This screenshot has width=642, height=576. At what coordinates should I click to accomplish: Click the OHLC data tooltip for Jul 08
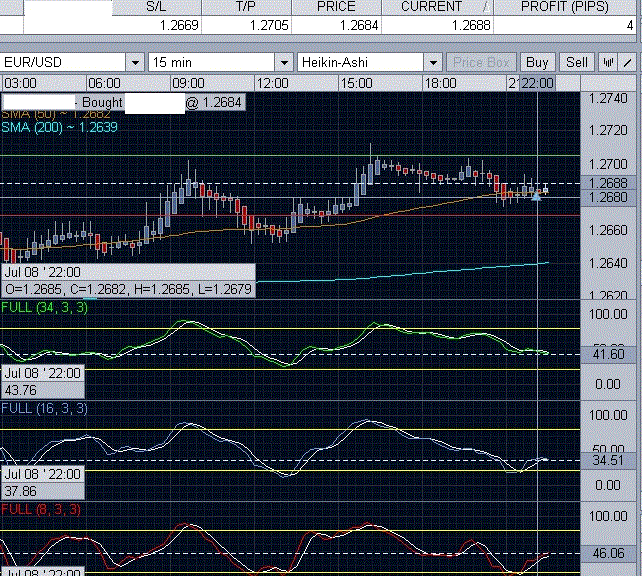click(x=128, y=281)
